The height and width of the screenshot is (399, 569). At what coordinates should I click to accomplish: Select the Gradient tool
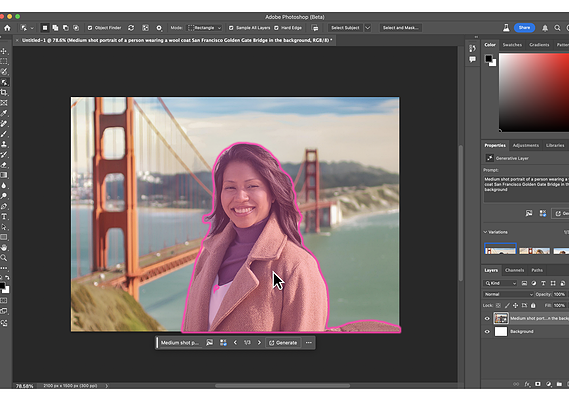click(x=4, y=175)
